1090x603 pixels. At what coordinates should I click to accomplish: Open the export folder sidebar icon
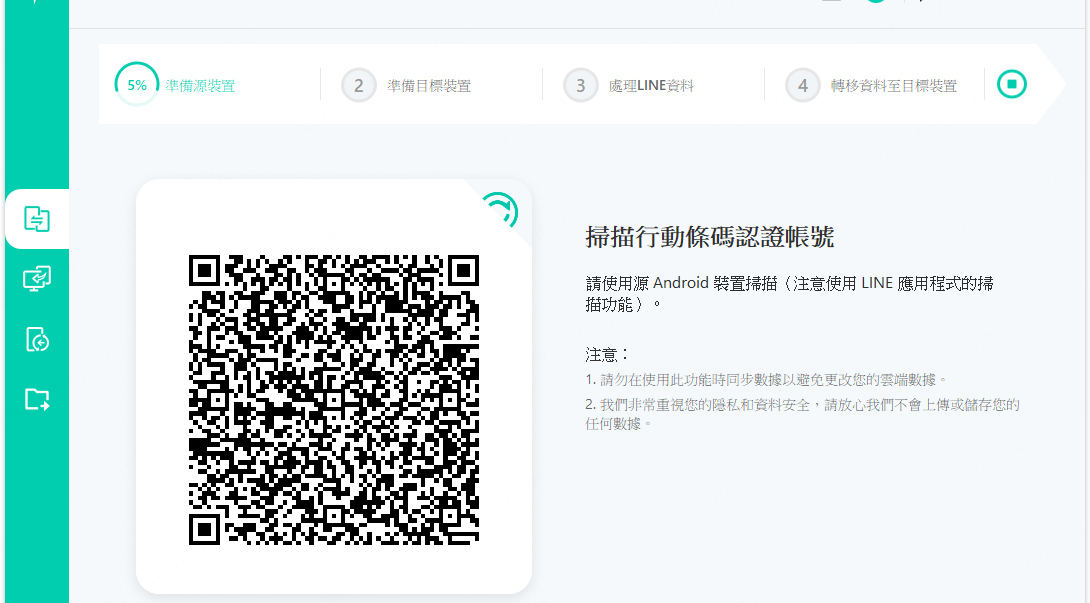[x=37, y=400]
